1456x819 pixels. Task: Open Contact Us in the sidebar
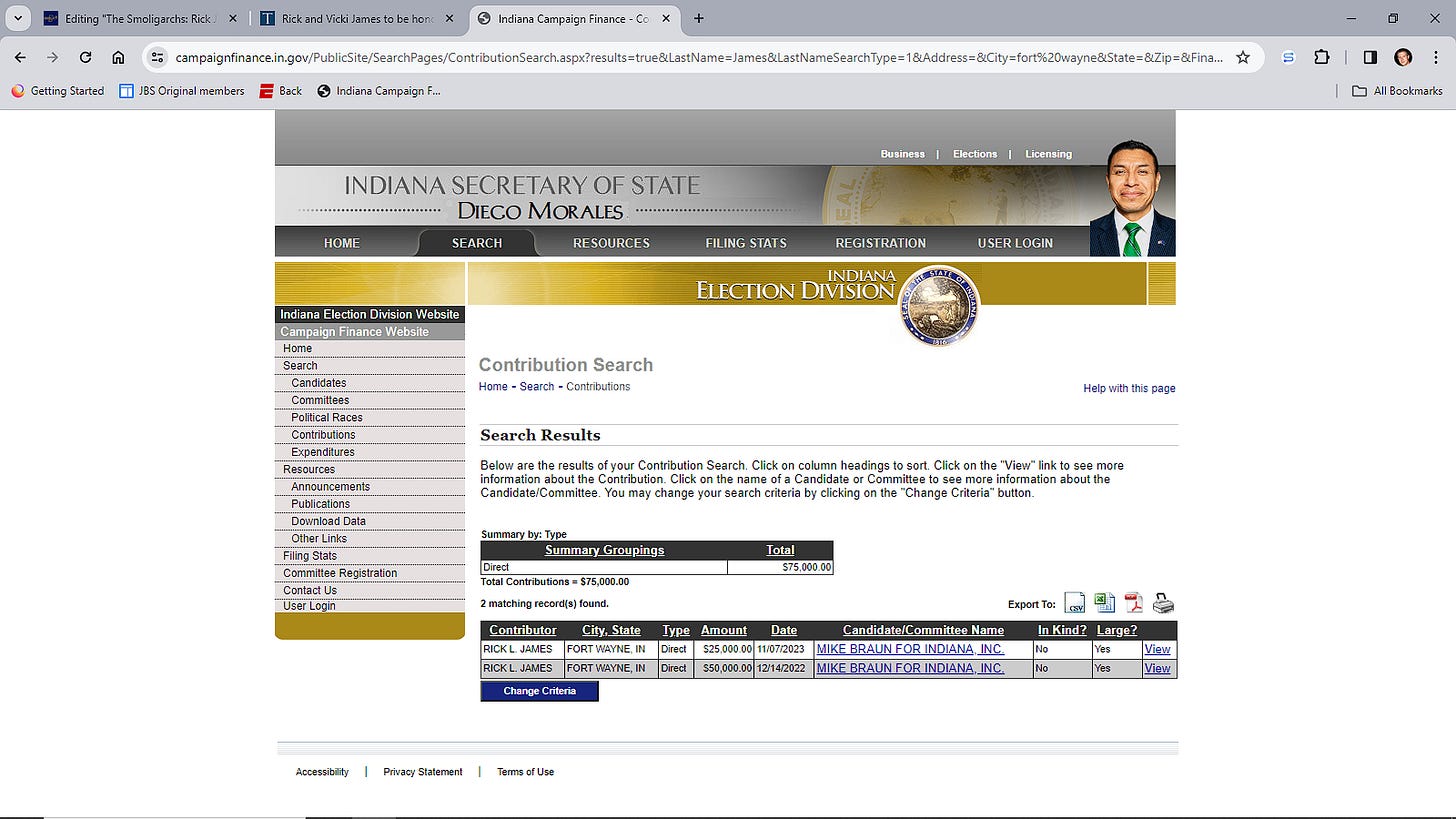tap(310, 590)
